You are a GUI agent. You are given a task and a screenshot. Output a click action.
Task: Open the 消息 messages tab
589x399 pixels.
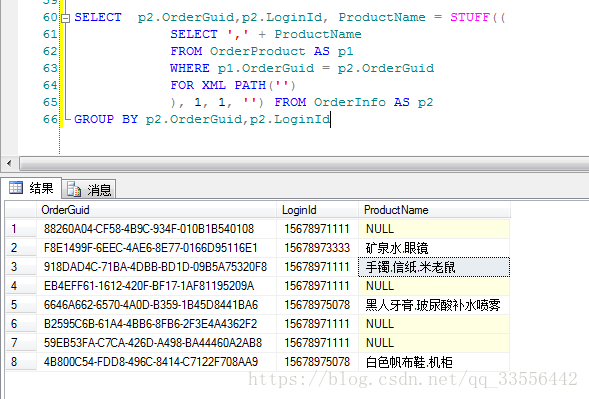(89, 189)
